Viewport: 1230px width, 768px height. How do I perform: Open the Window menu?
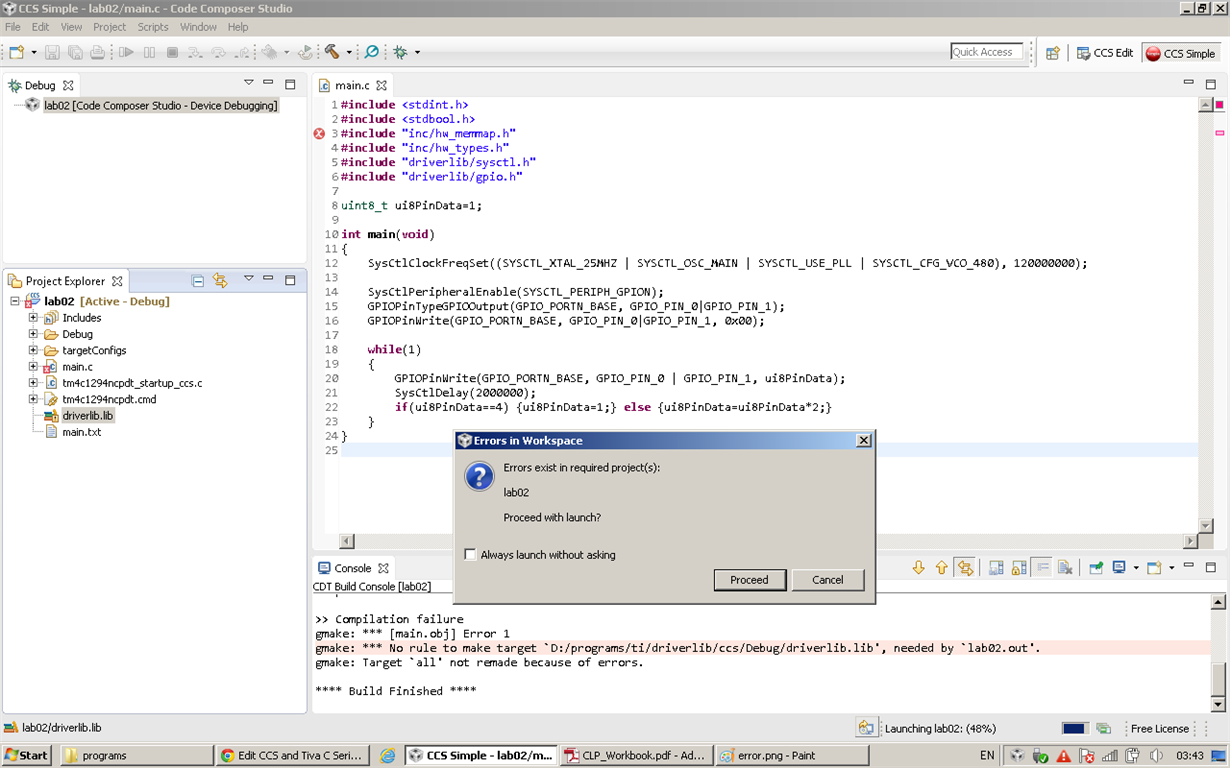coord(198,27)
